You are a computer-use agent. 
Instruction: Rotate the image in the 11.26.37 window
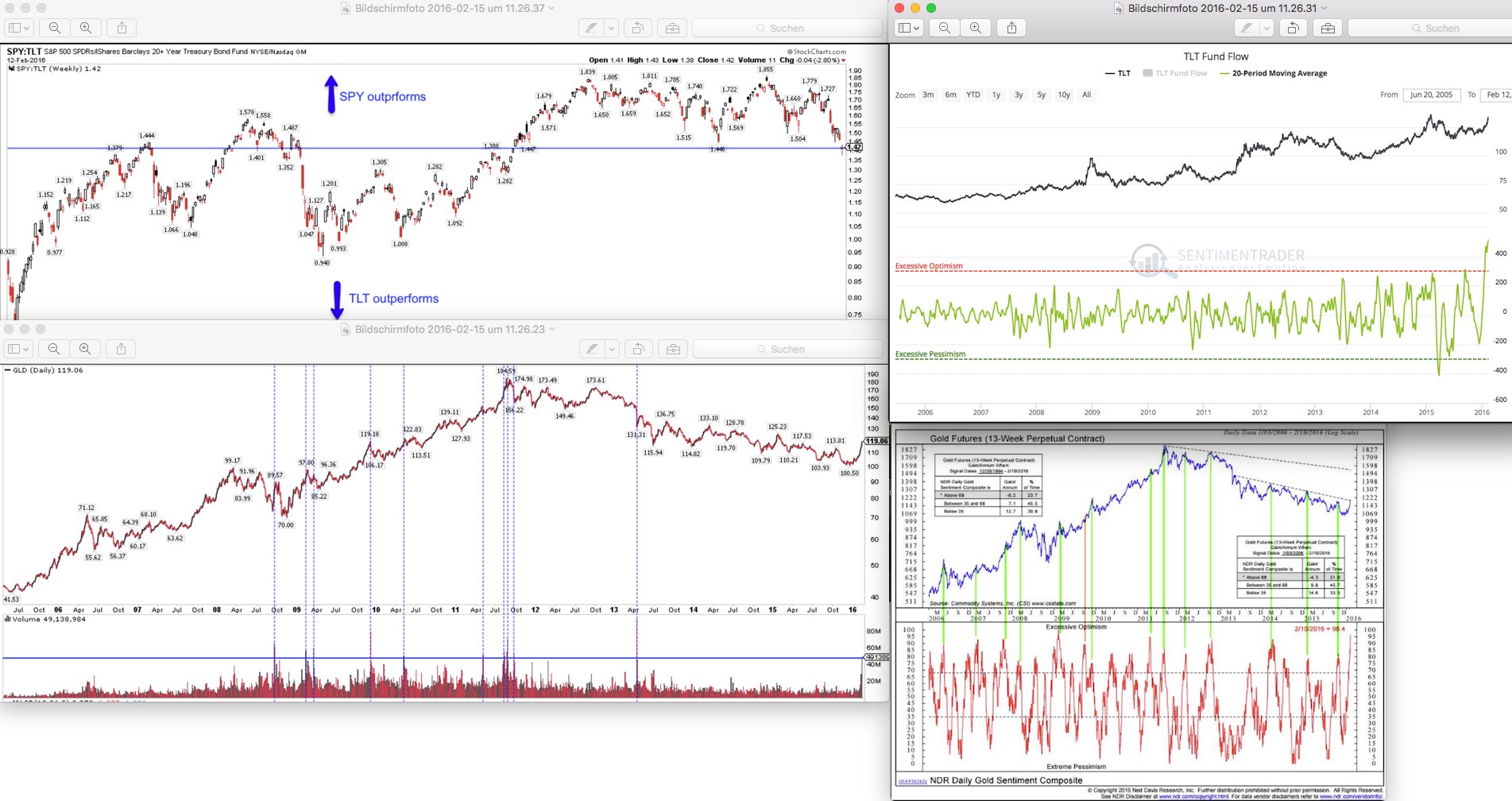[x=637, y=28]
